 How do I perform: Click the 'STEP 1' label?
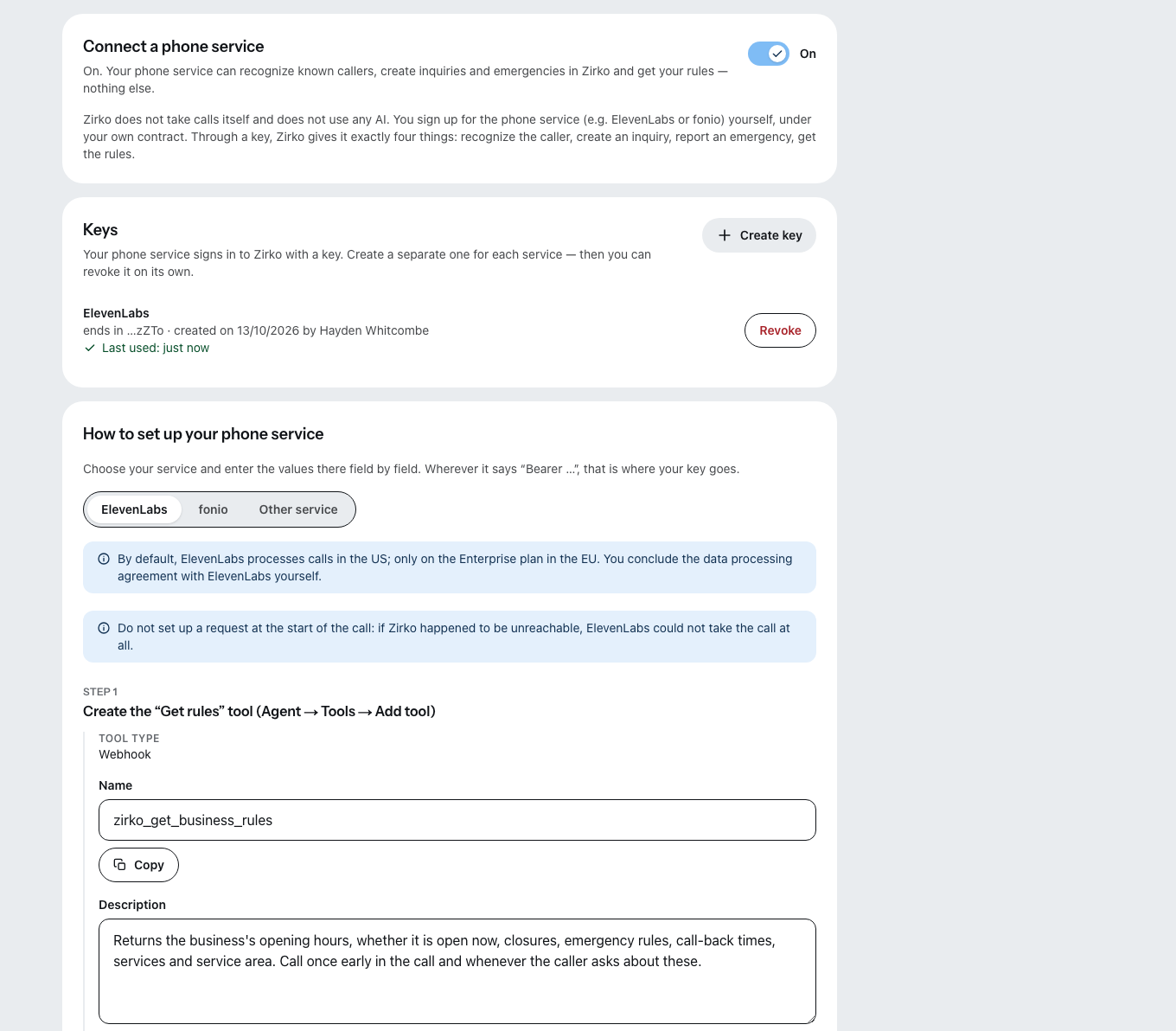[100, 692]
